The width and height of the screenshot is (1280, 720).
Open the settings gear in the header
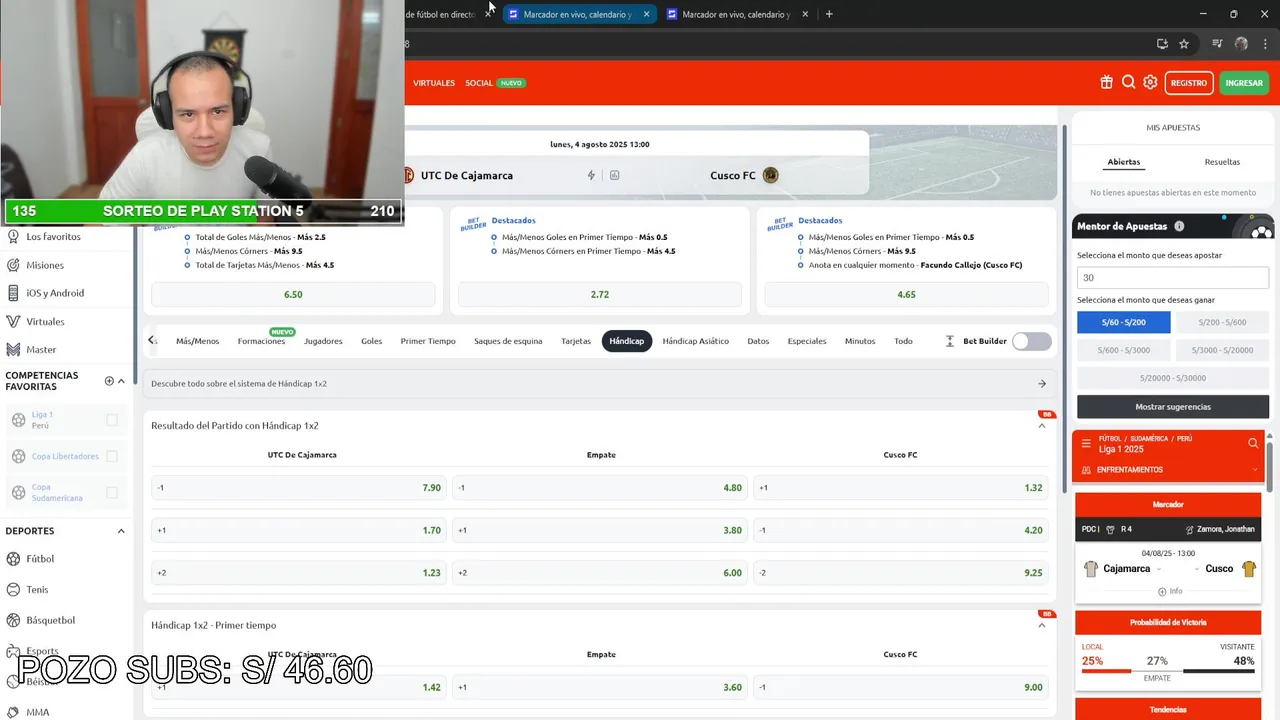[1150, 83]
